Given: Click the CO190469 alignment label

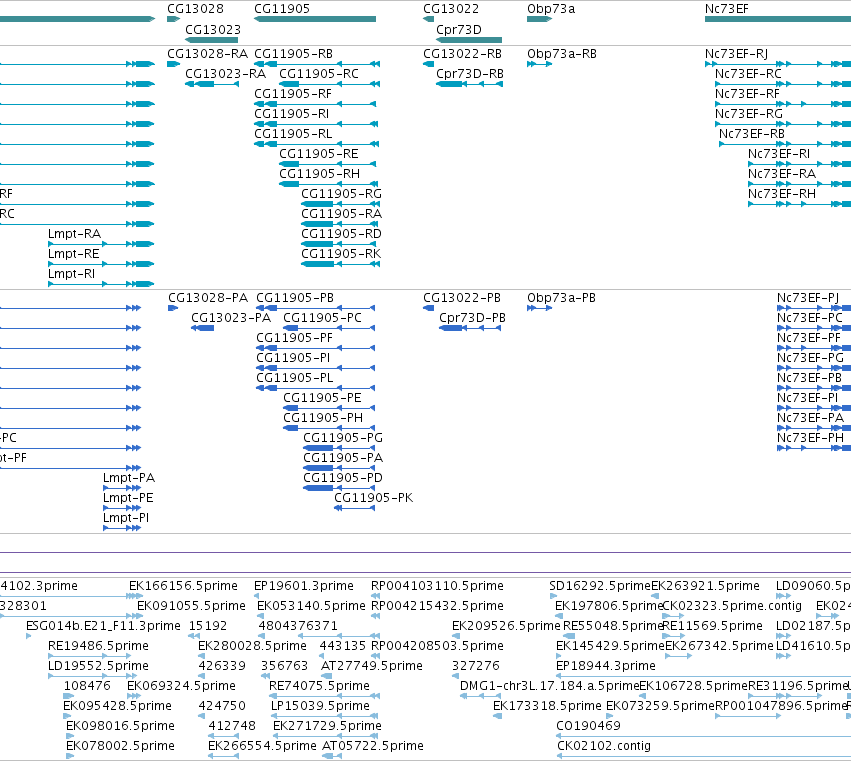Looking at the screenshot, I should (588, 726).
